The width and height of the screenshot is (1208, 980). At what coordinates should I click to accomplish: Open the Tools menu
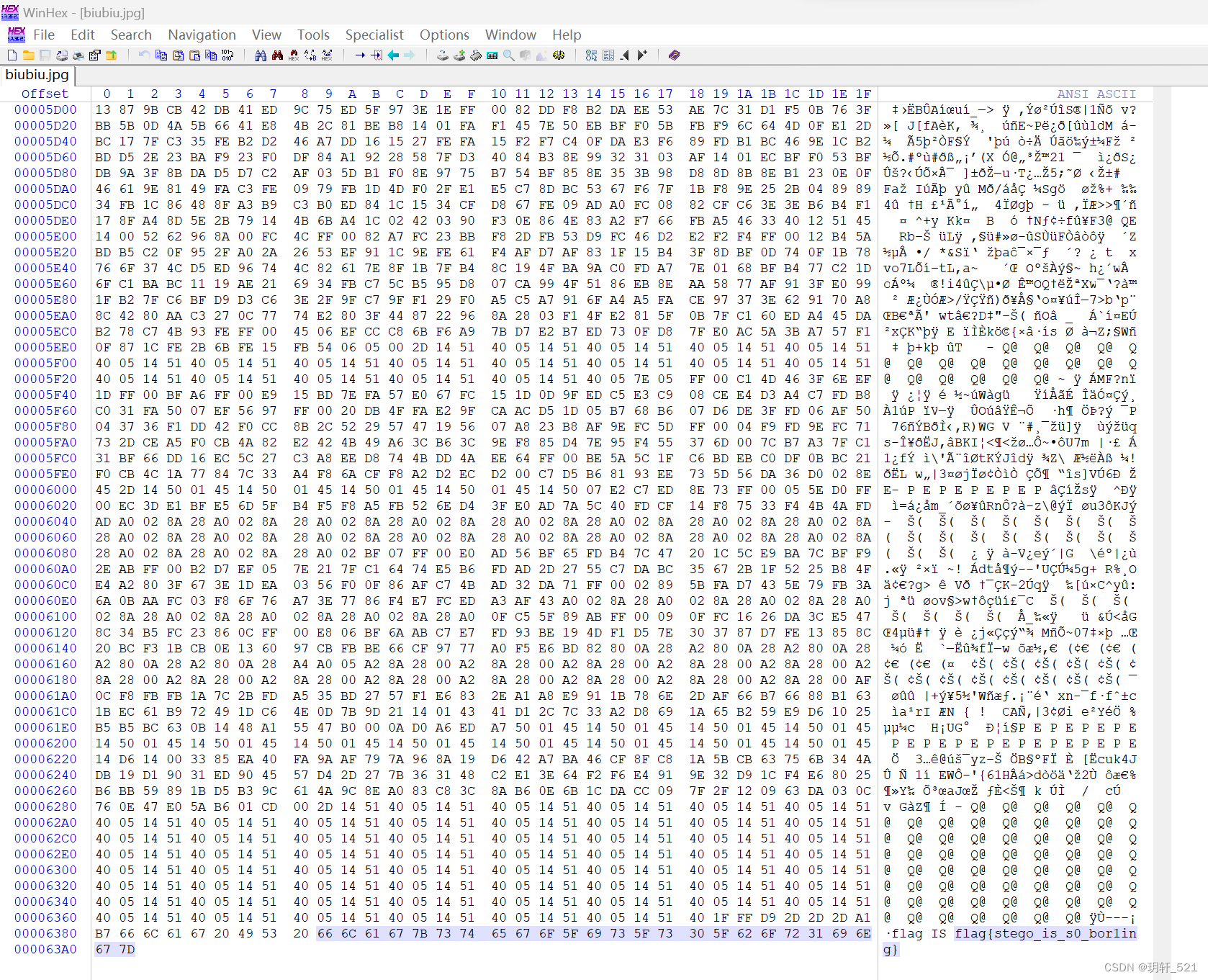(313, 35)
